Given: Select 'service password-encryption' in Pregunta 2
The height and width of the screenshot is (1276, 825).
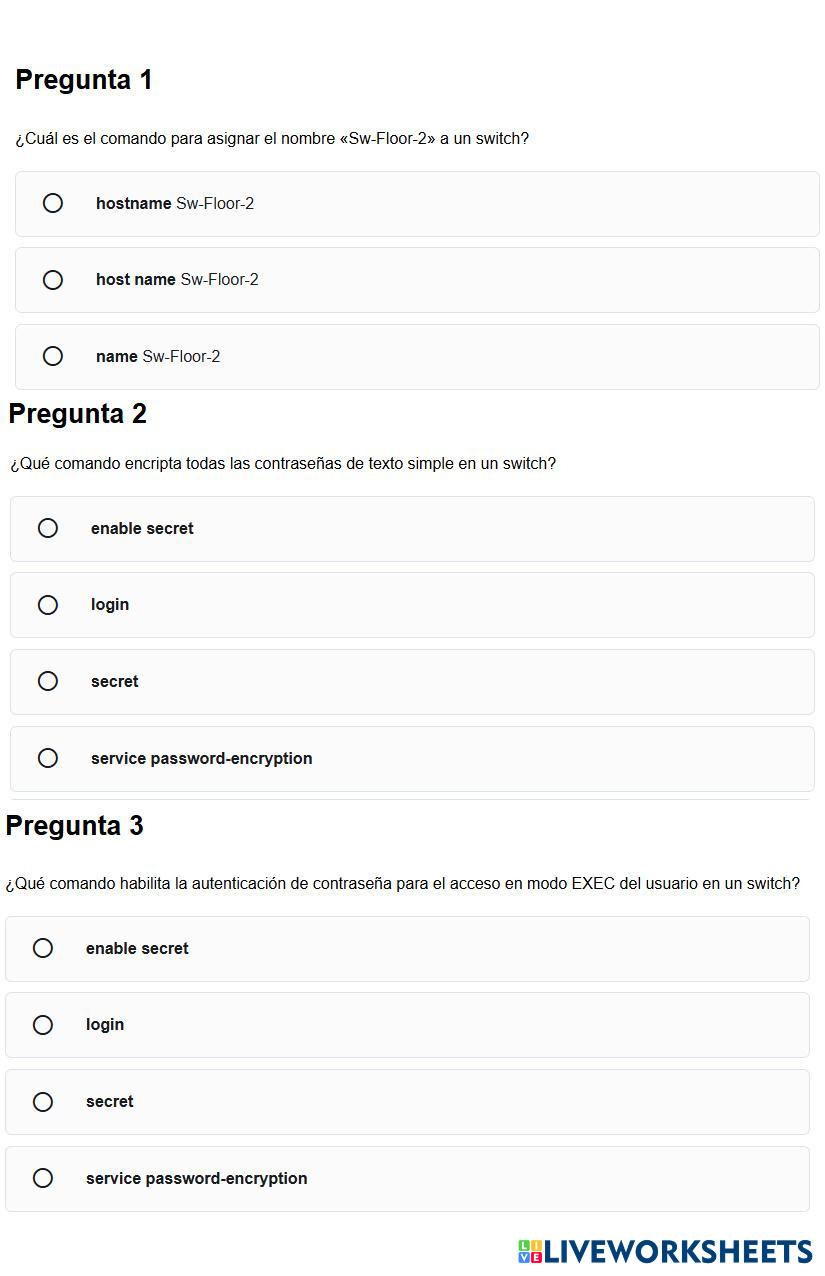Looking at the screenshot, I should (48, 758).
